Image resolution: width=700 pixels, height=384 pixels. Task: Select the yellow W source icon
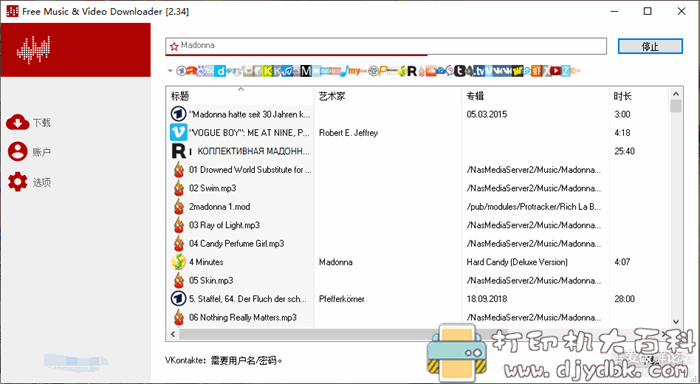517,71
